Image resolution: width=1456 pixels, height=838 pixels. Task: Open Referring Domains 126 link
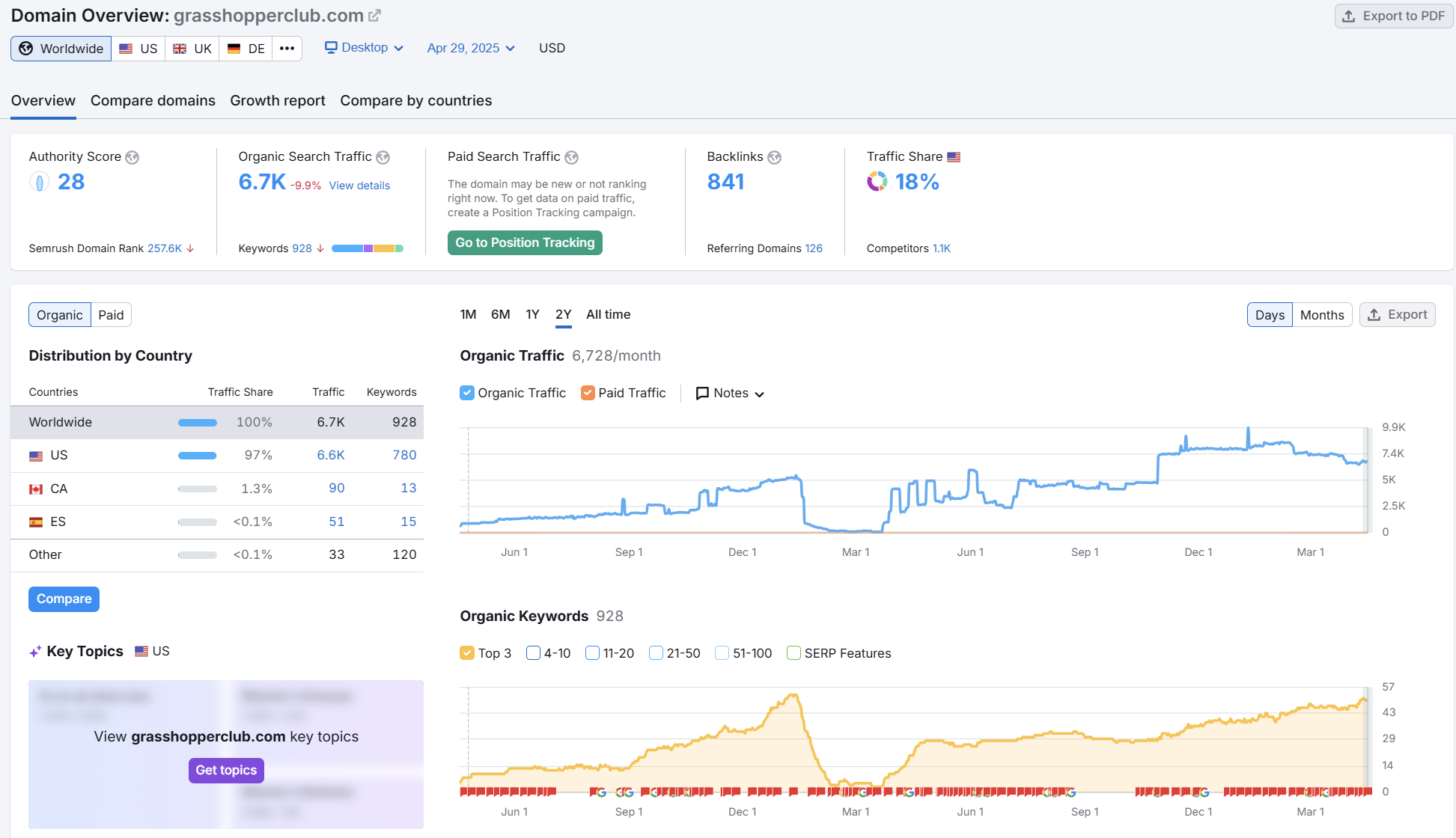(x=814, y=248)
